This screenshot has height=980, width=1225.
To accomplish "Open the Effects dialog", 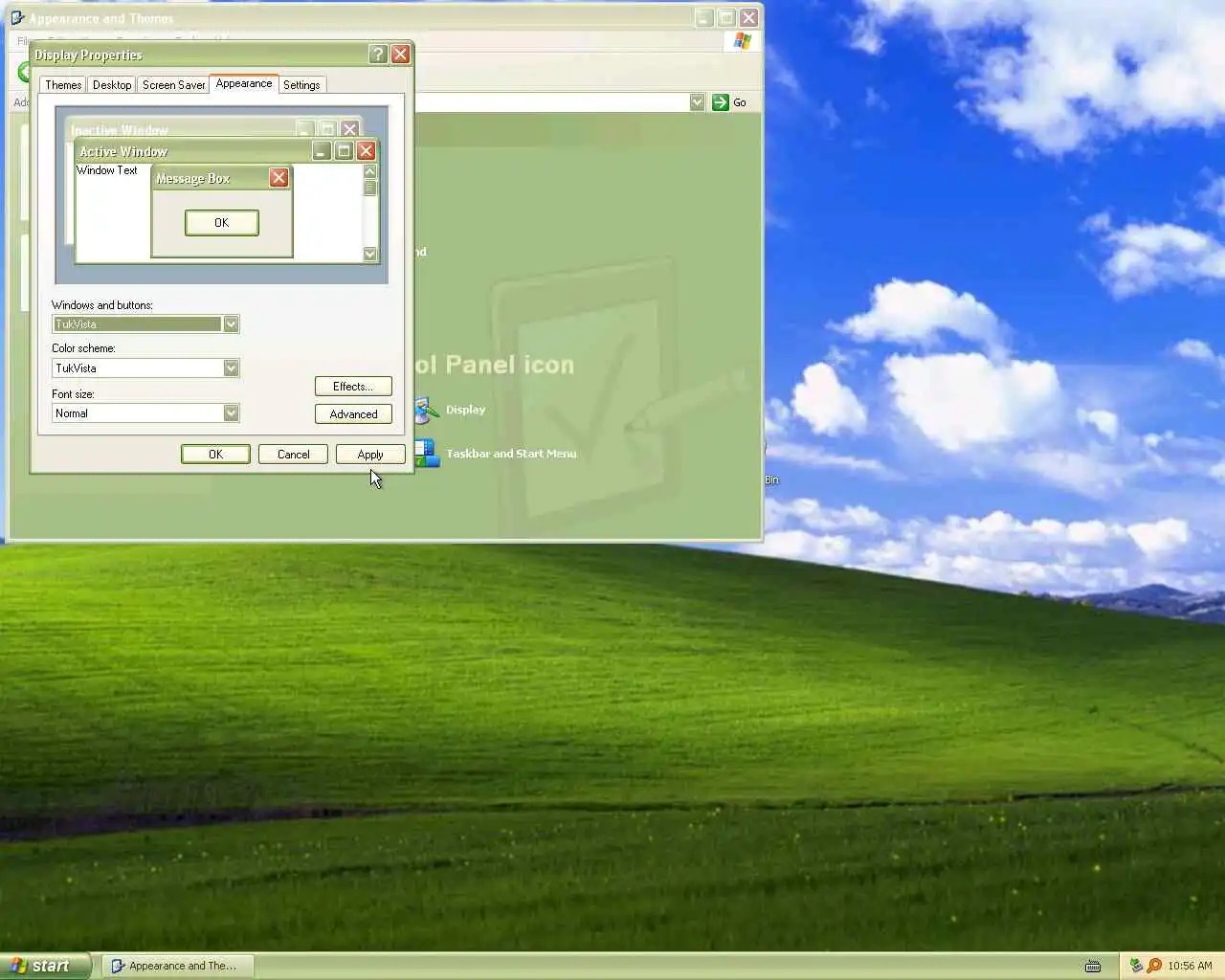I will coord(353,387).
